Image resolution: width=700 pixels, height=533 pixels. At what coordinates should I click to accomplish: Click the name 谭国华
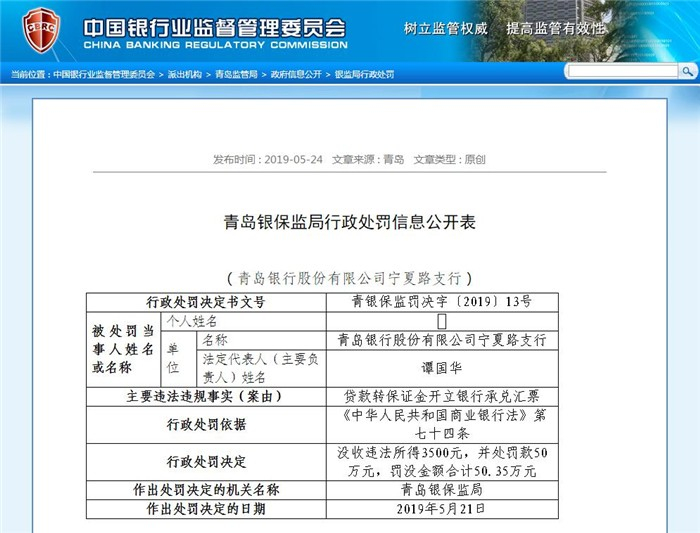pyautogui.click(x=442, y=368)
